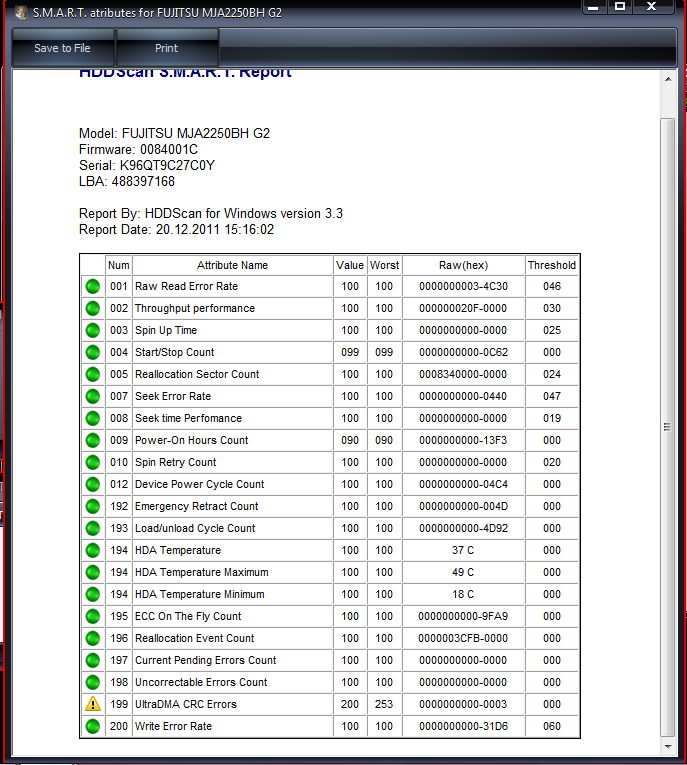Click the Serial K96QT9C27C0Y line
The width and height of the screenshot is (687, 765).
coord(147,165)
